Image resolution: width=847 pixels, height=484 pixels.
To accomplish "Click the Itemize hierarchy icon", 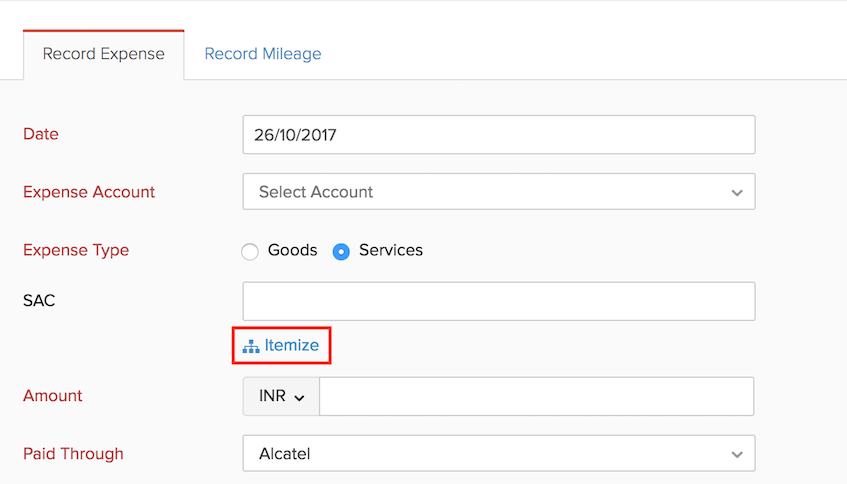I will 251,346.
